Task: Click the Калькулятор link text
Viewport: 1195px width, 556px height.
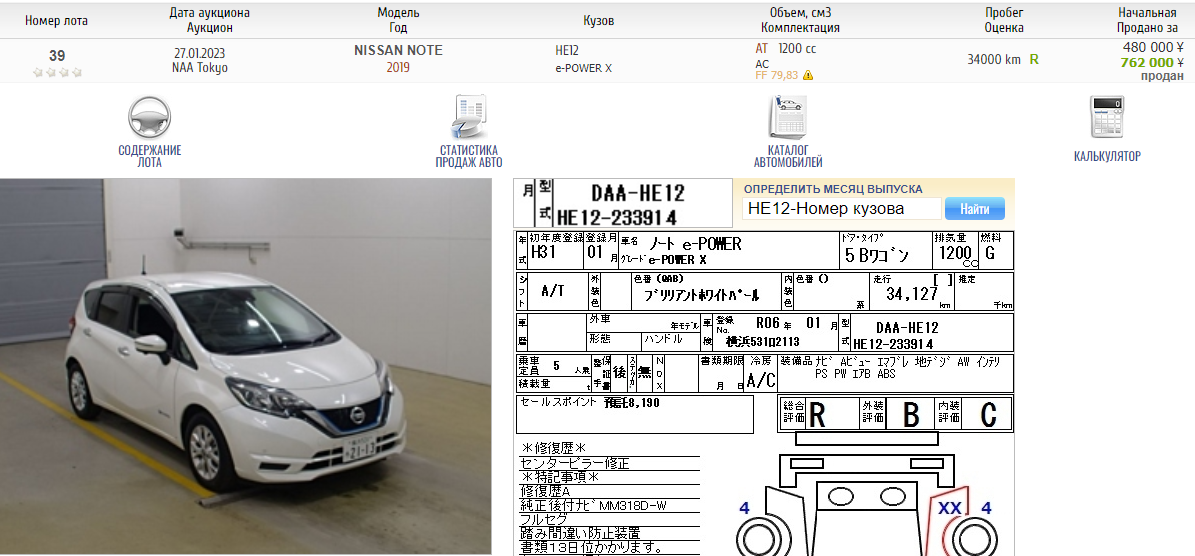Action: pos(1107,156)
